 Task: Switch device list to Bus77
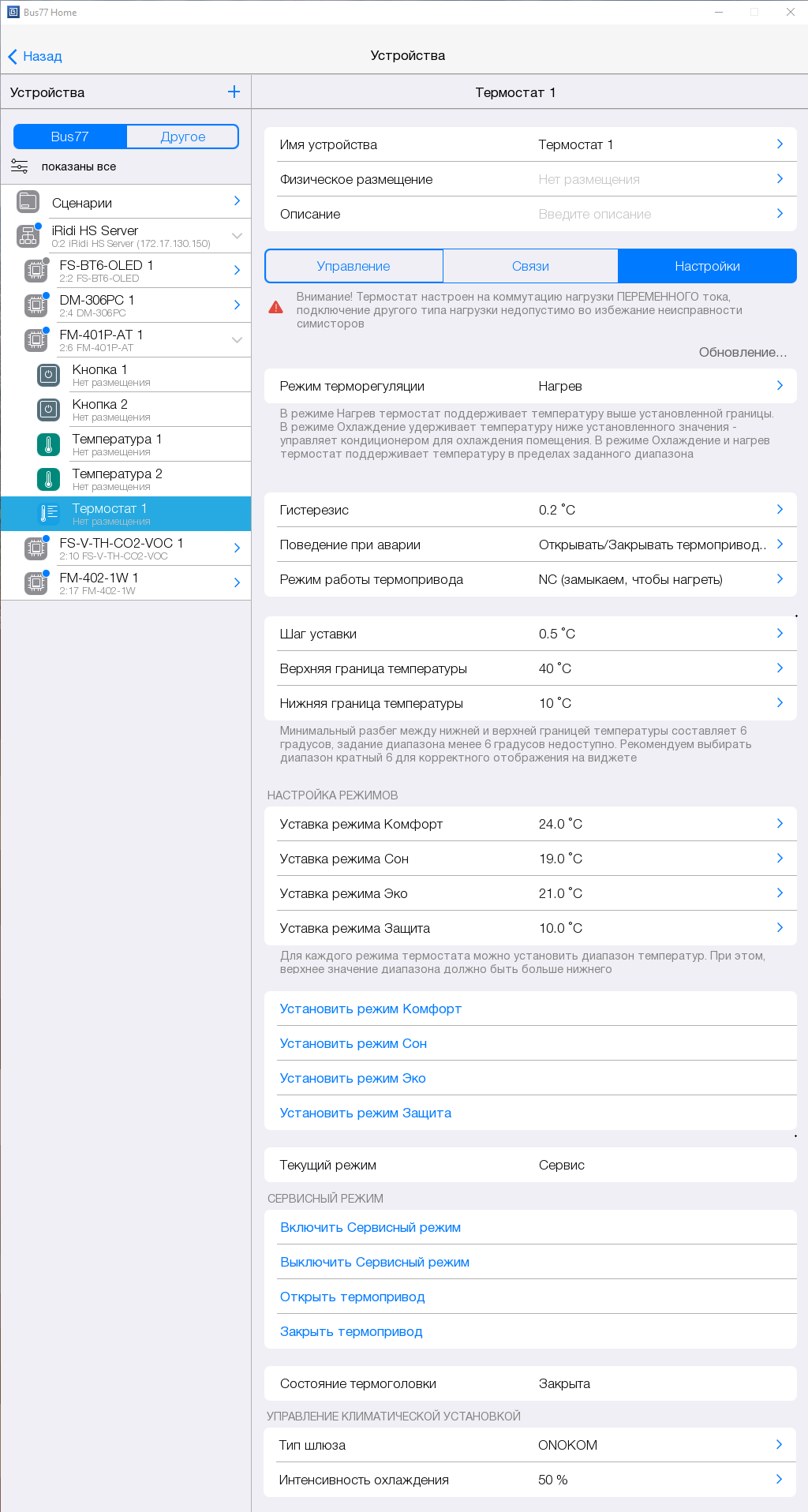click(69, 137)
